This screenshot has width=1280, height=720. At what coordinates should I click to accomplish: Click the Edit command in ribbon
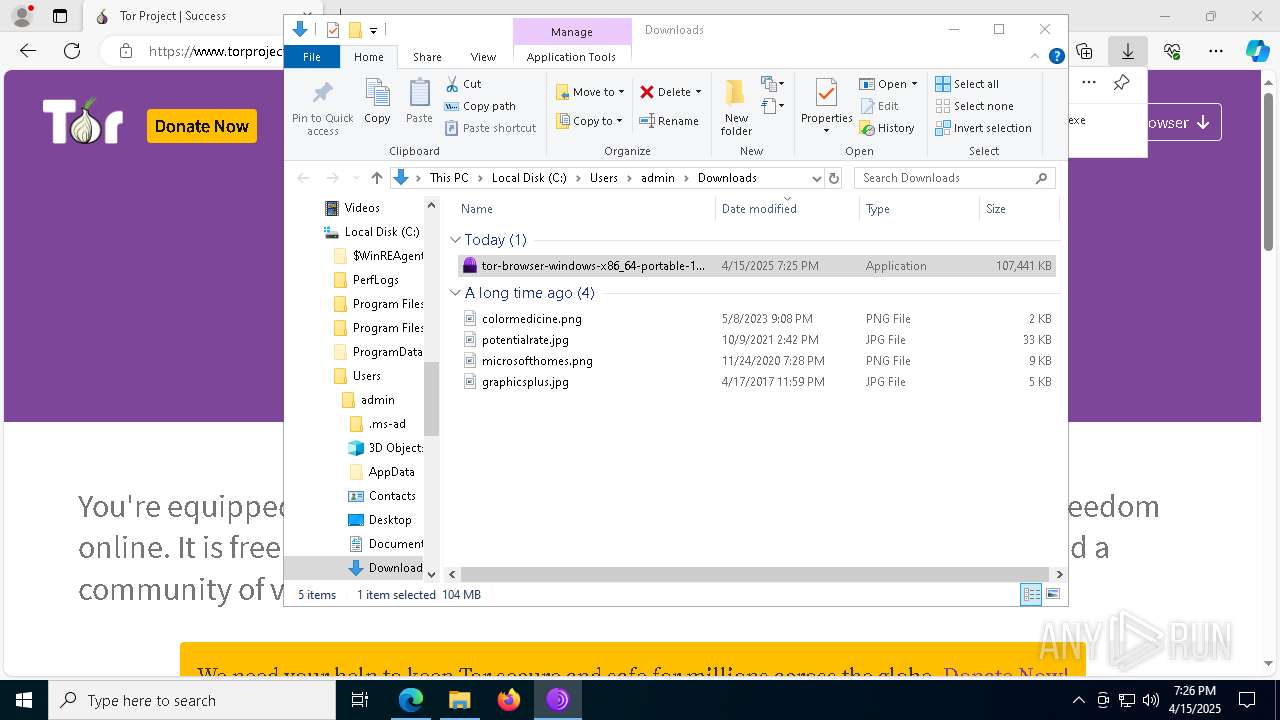tap(879, 106)
